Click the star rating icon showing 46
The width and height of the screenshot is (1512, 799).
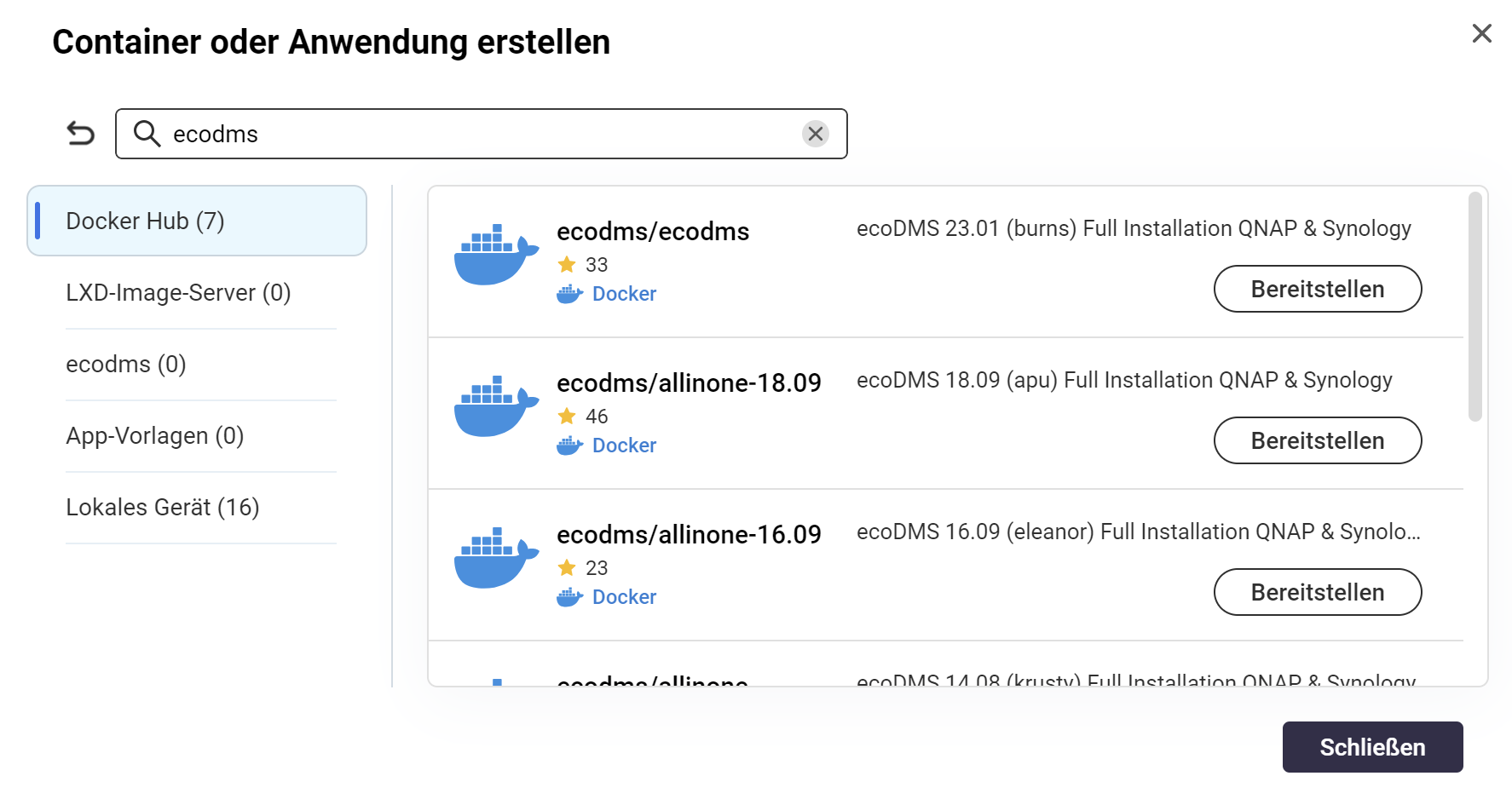[567, 417]
